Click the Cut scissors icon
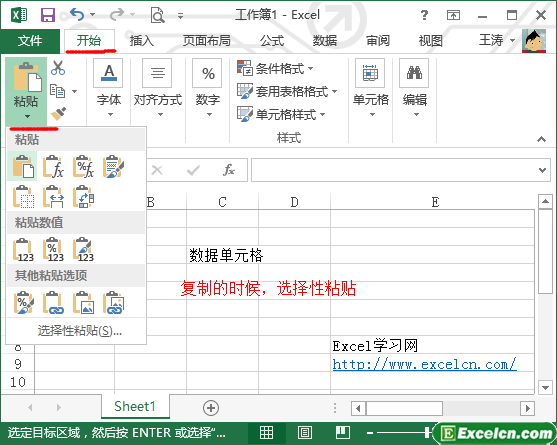 [58, 67]
